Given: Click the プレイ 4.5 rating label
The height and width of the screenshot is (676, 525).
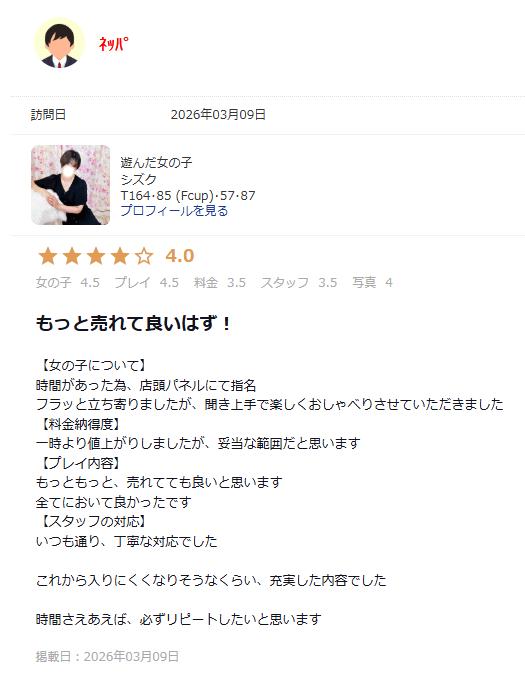Looking at the screenshot, I should 147,282.
